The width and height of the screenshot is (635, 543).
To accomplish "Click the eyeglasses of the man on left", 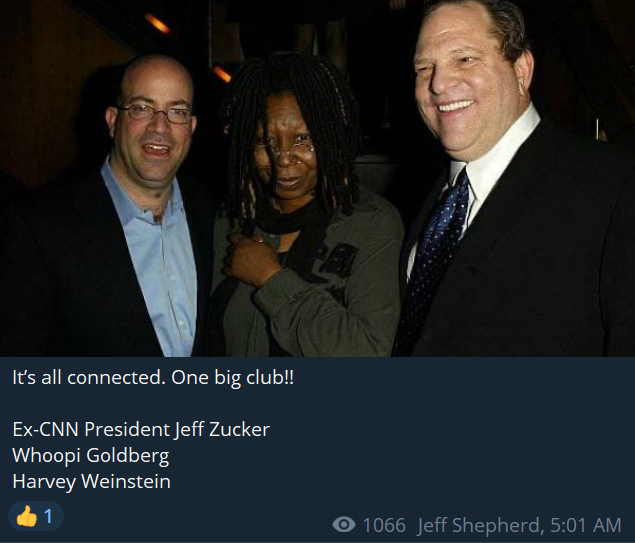I will [x=158, y=113].
